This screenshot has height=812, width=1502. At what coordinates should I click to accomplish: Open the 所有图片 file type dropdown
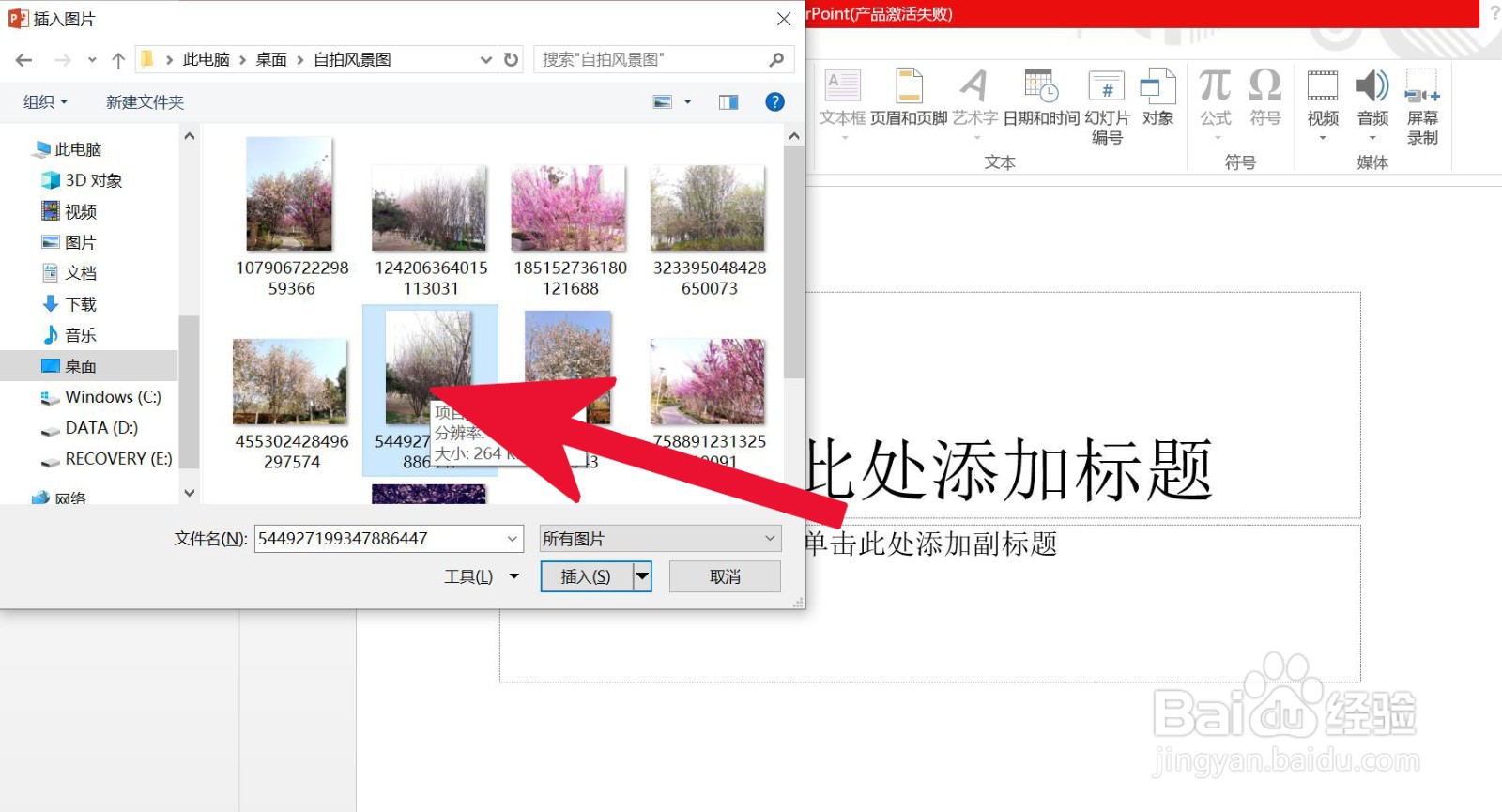pyautogui.click(x=660, y=539)
